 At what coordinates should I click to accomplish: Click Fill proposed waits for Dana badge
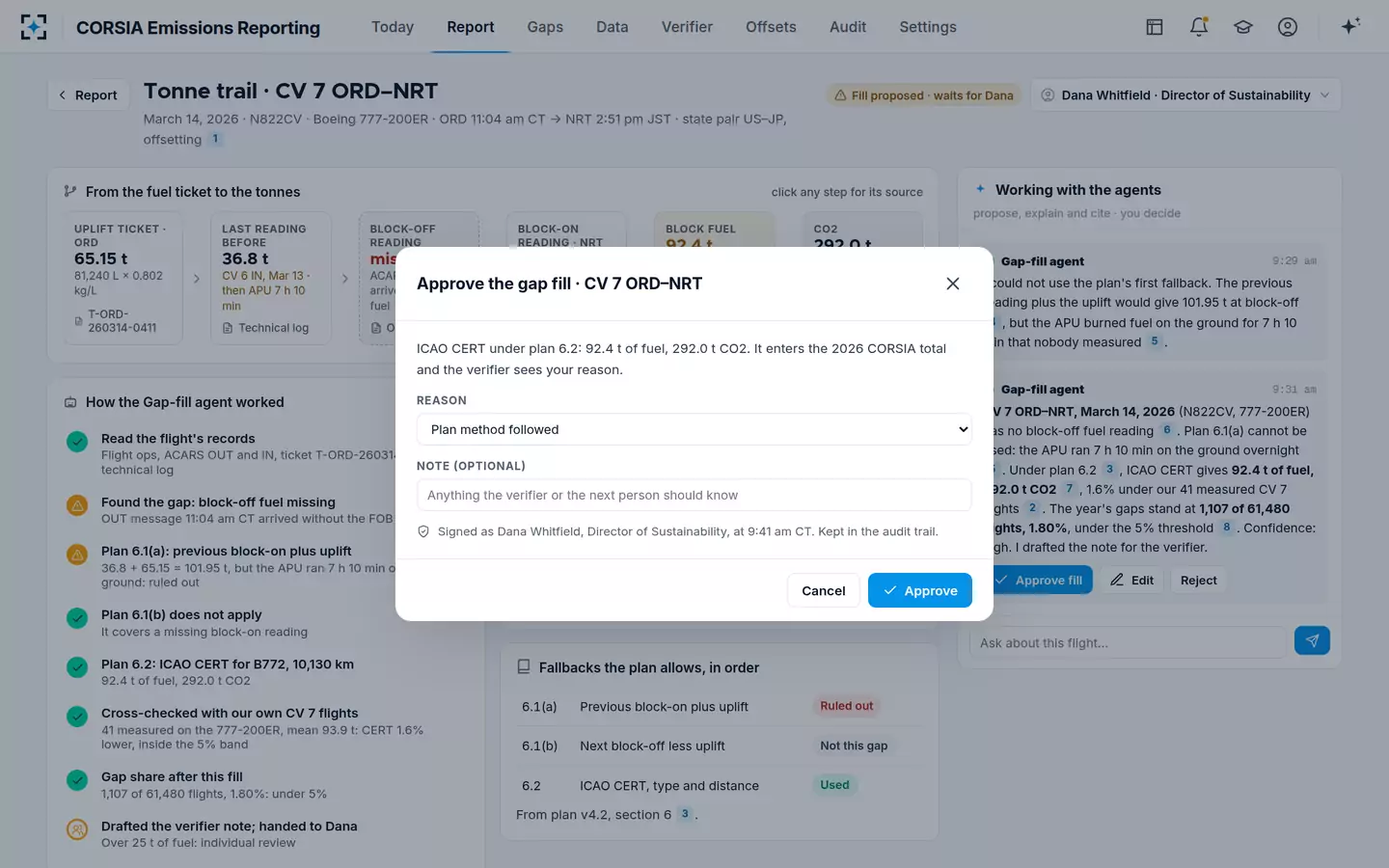click(923, 95)
